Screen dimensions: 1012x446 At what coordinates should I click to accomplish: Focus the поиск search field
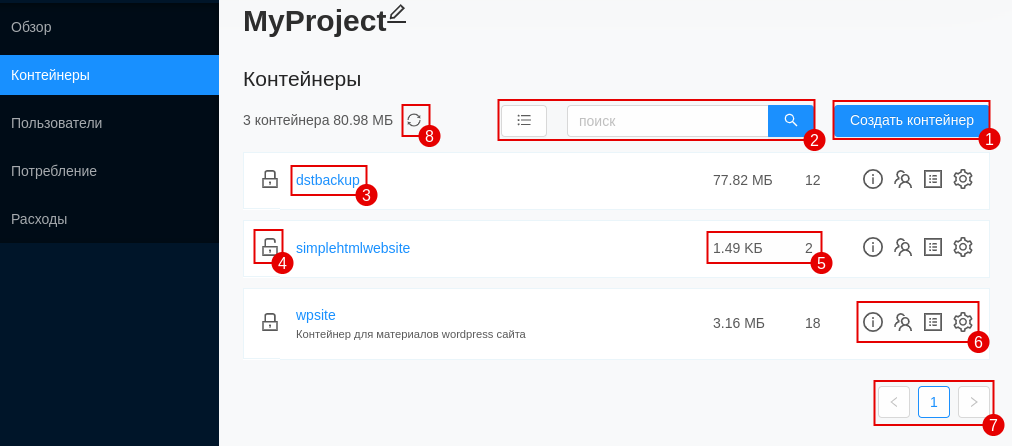point(667,121)
